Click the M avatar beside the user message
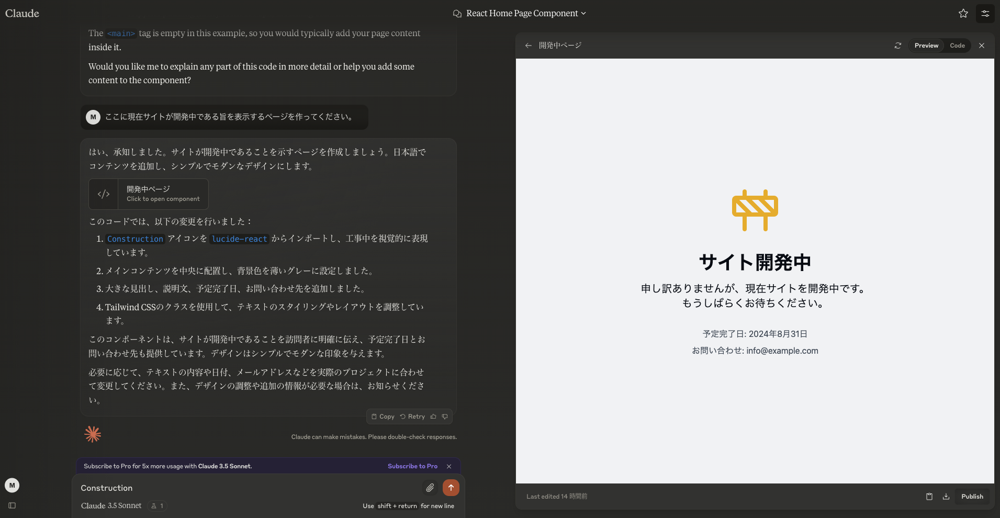The image size is (1000, 518). 93,117
